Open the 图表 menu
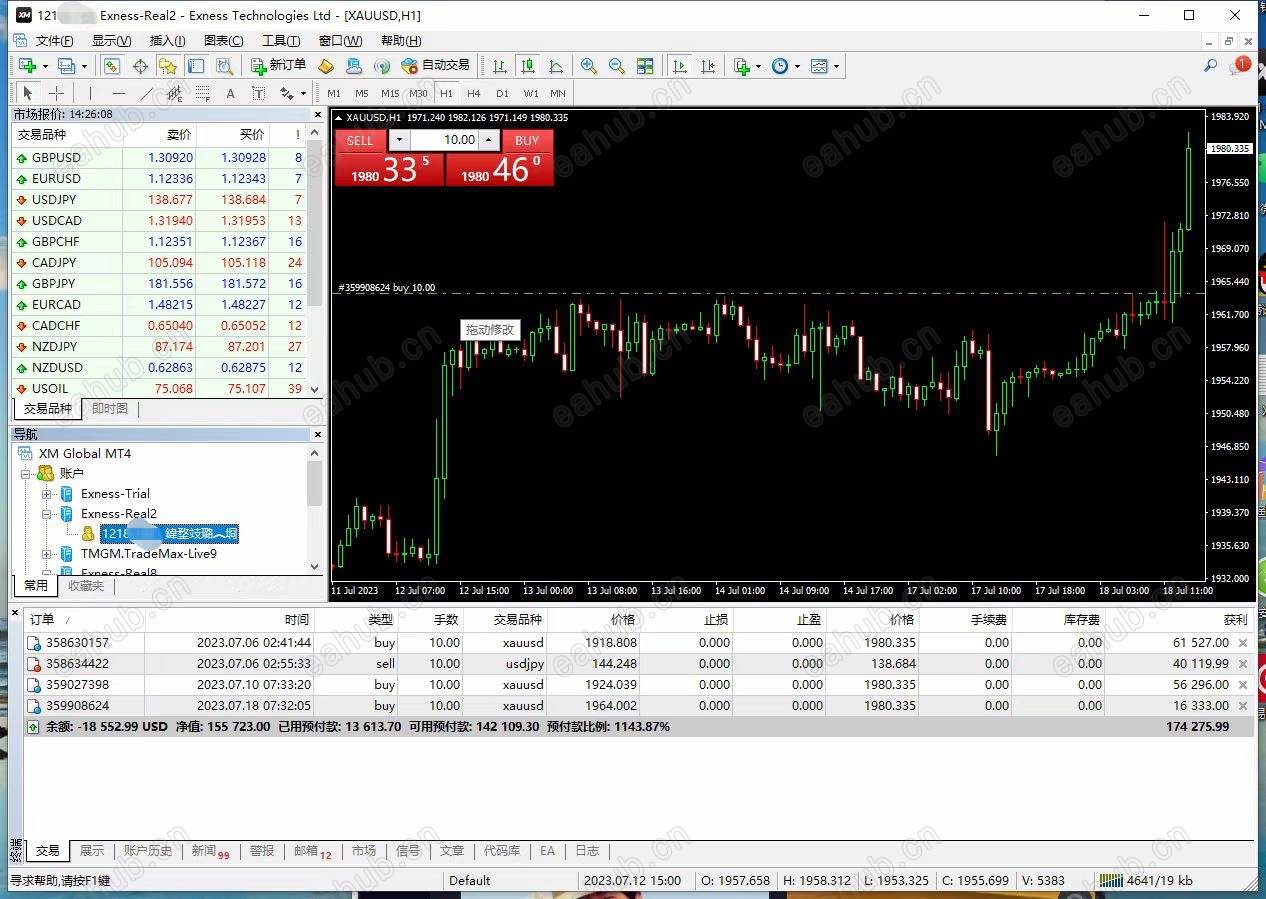Image resolution: width=1266 pixels, height=899 pixels. (x=223, y=41)
